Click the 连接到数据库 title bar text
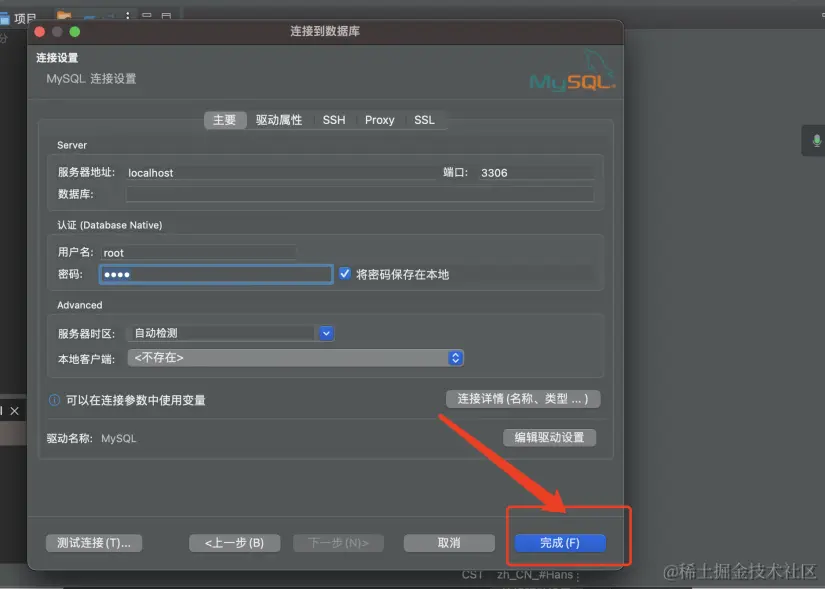Screen dimensions: 825x589 (325, 32)
